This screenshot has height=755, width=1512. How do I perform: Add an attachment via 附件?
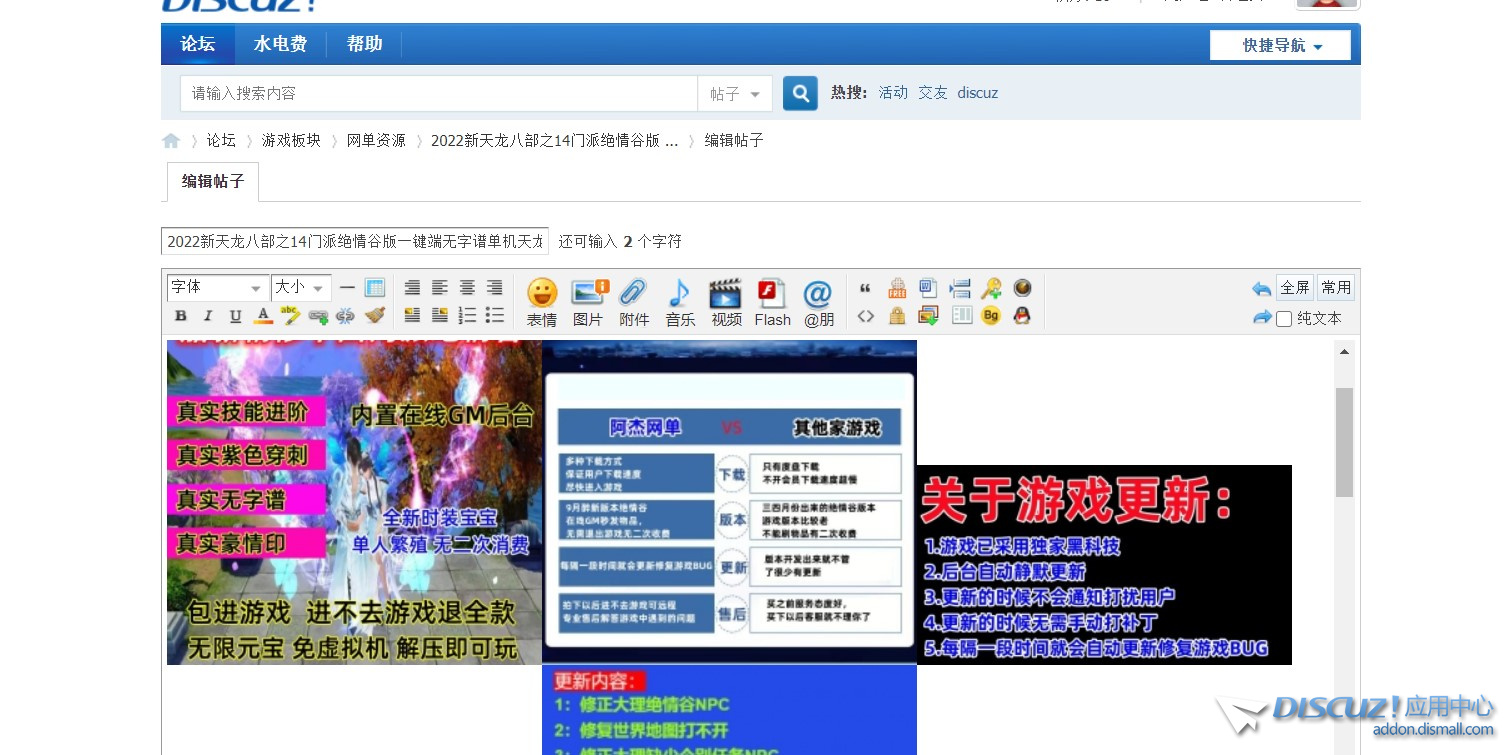[x=634, y=303]
